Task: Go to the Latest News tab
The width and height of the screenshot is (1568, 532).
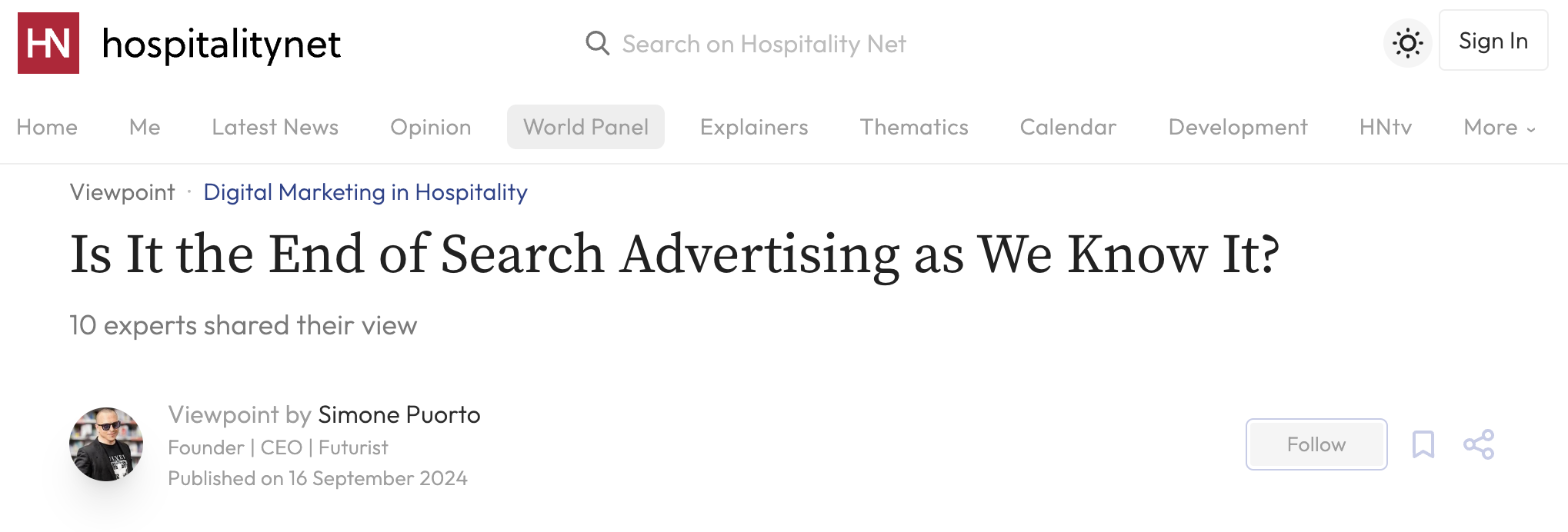Action: (x=275, y=127)
